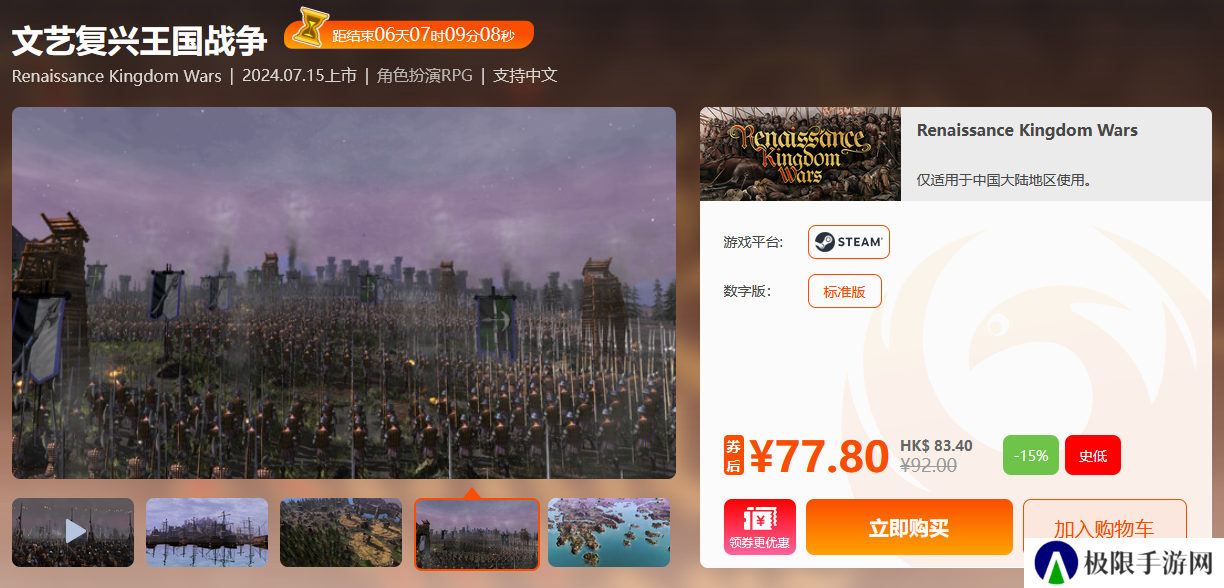Select the STEAM platform option
This screenshot has width=1224, height=588.
coord(849,242)
